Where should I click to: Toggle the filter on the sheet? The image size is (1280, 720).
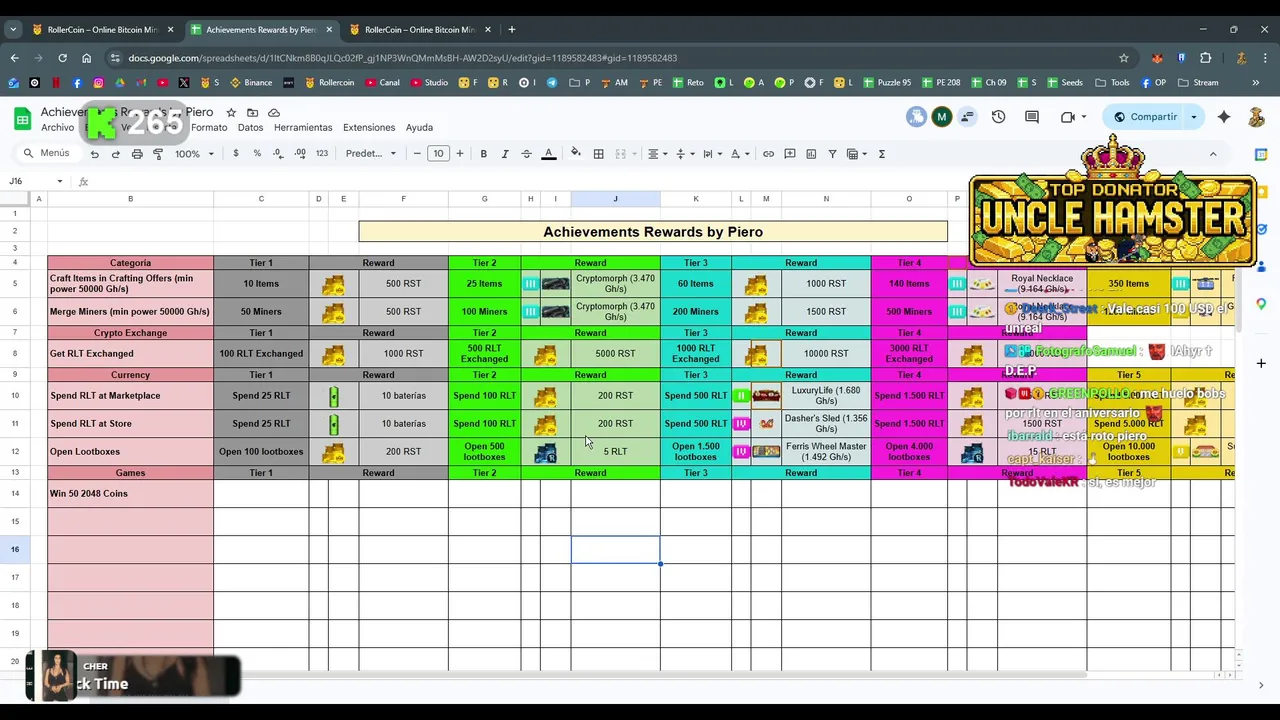click(x=832, y=154)
